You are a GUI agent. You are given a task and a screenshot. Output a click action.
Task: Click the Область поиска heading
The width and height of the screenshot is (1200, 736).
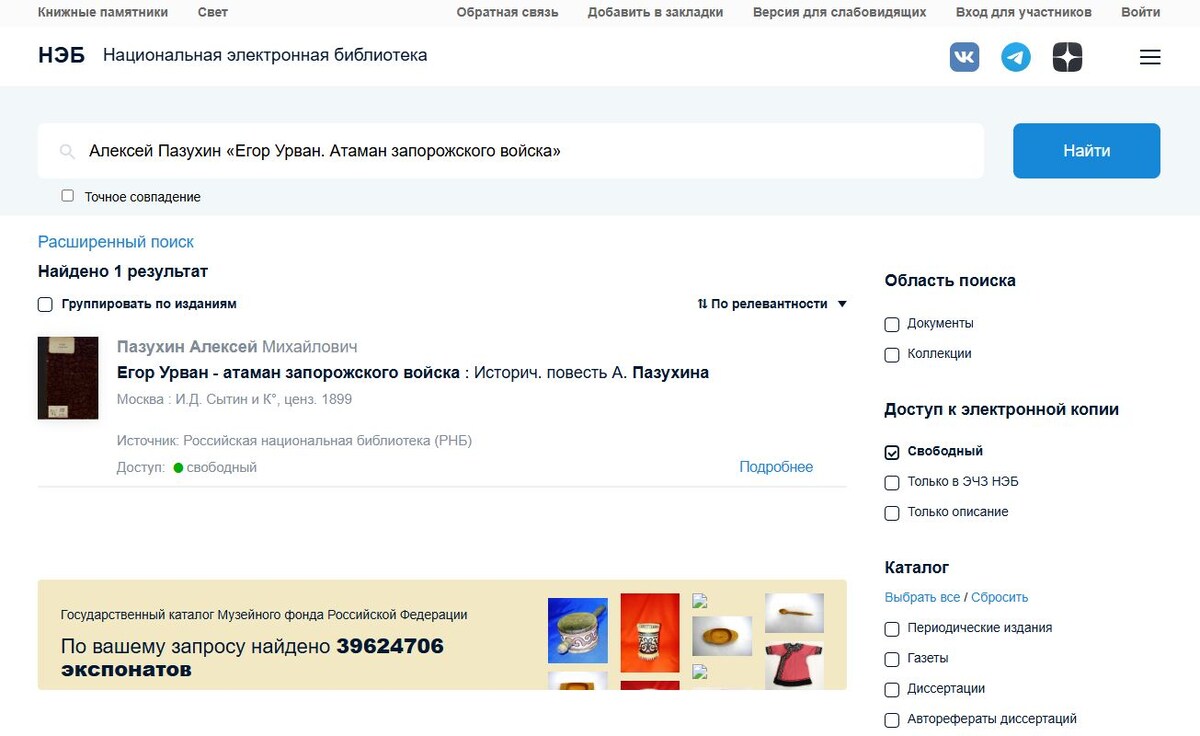pos(950,281)
